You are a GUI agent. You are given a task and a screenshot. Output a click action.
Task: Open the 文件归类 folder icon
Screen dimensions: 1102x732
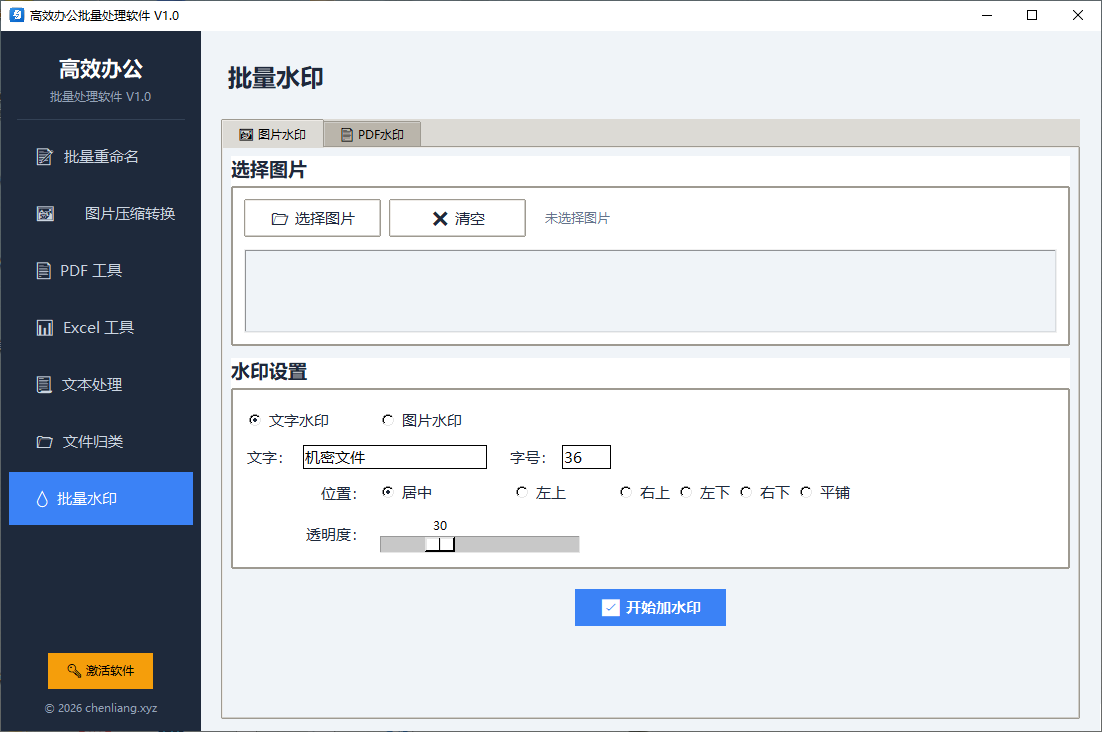44,442
